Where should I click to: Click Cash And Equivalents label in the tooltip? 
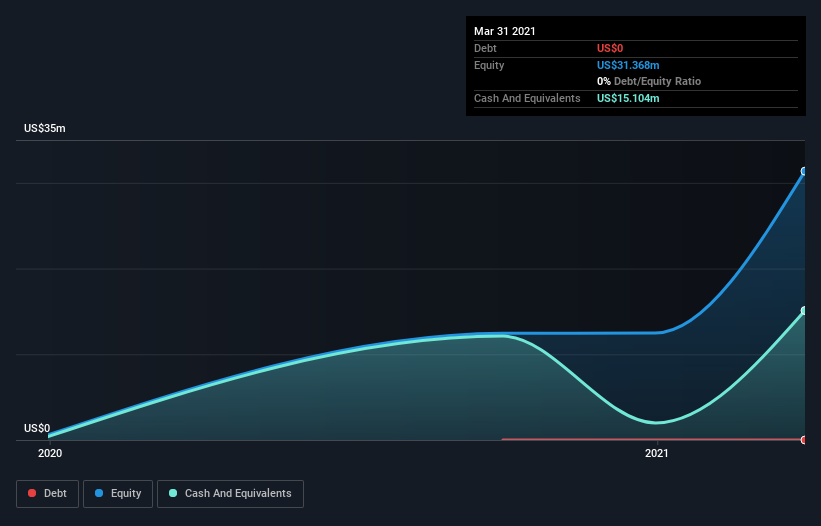tap(527, 98)
